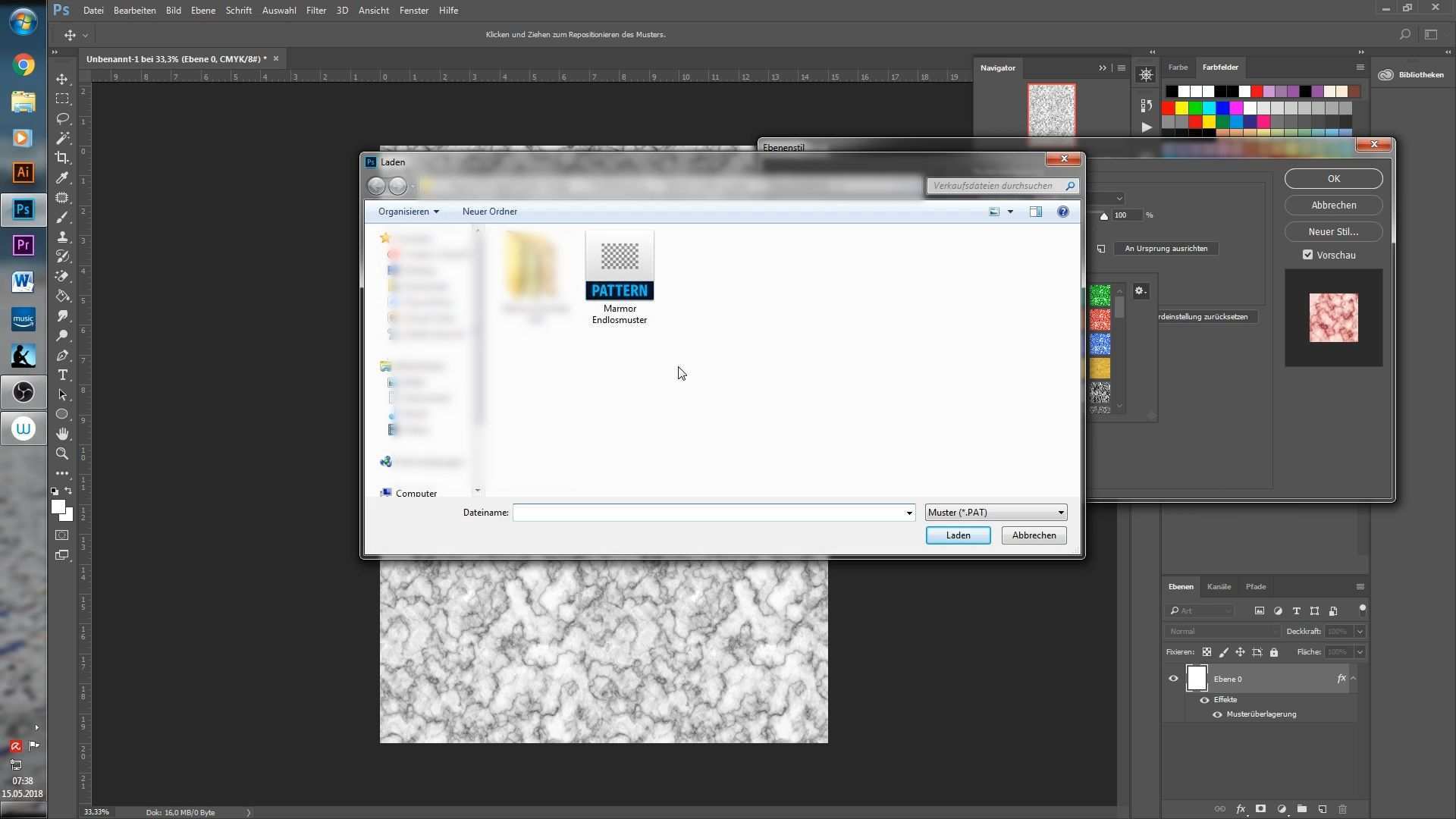The image size is (1456, 819).
Task: Select the Eyedropper tool
Action: (62, 177)
